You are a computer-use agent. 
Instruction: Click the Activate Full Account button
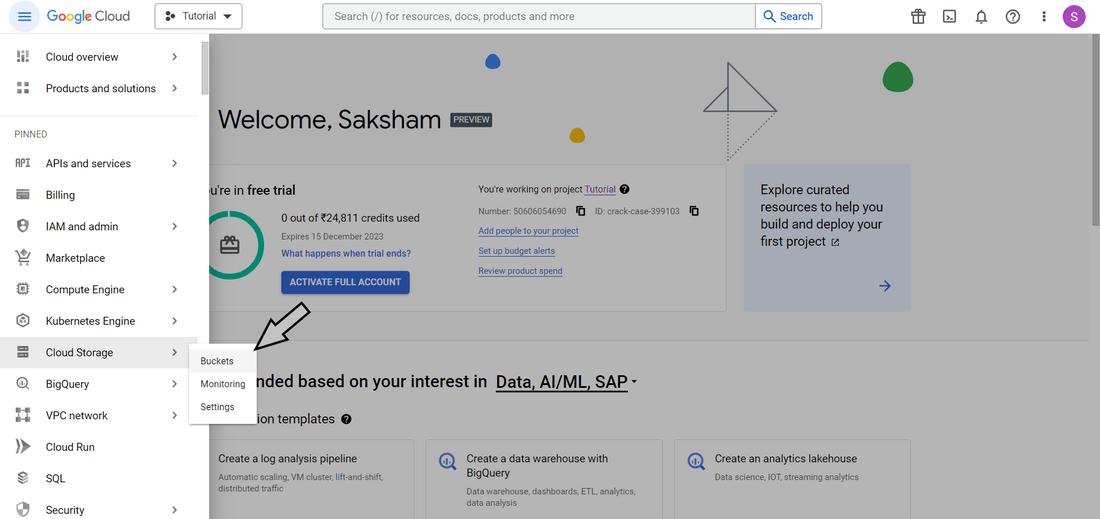pos(345,282)
